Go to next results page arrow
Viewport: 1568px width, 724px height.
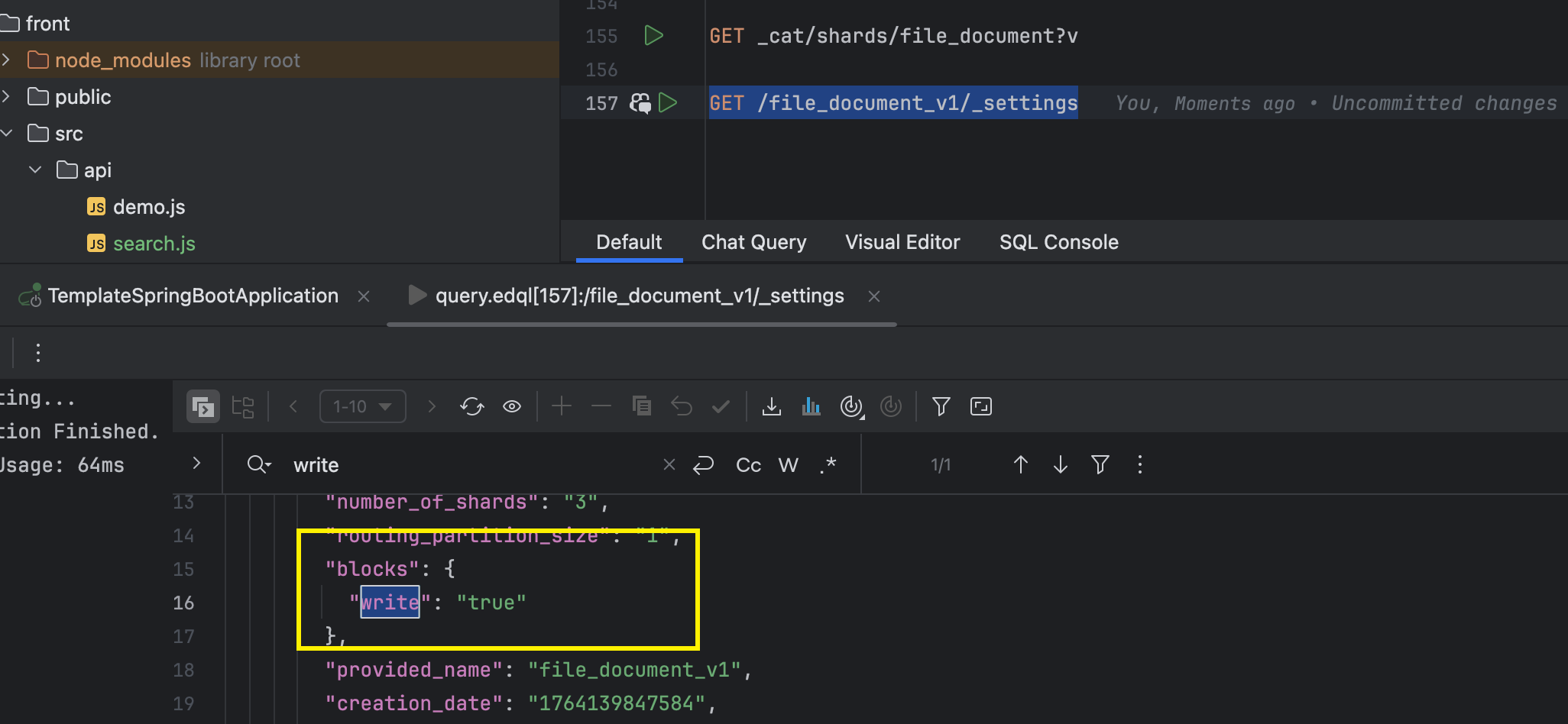click(432, 406)
